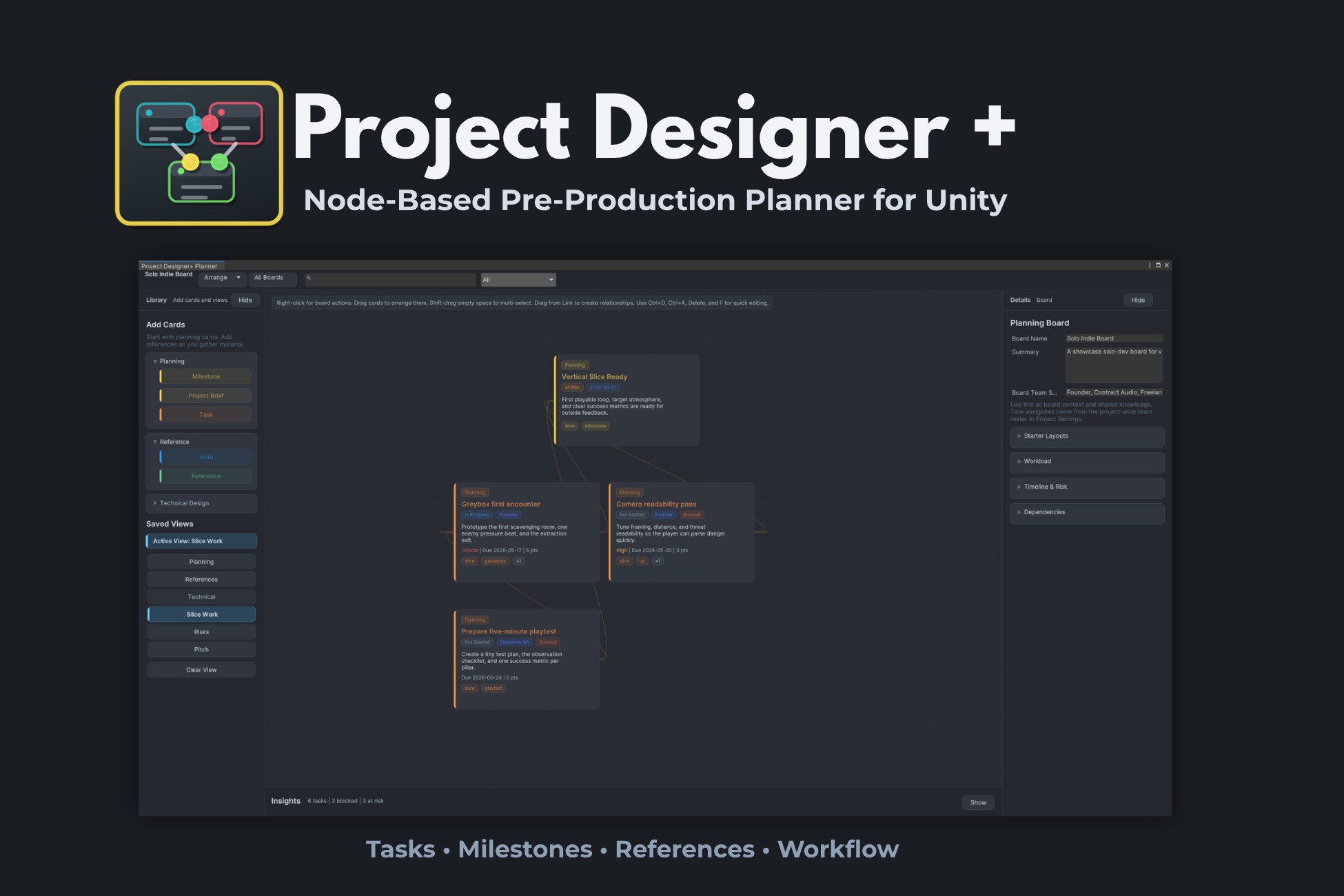
Task: Switch to the Risks saved view
Action: (x=201, y=633)
